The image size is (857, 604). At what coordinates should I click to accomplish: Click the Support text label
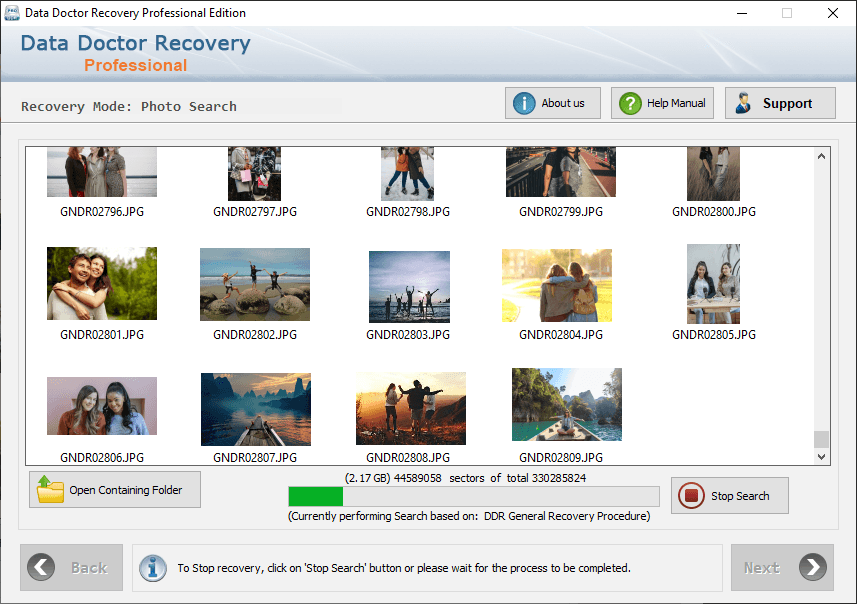787,103
